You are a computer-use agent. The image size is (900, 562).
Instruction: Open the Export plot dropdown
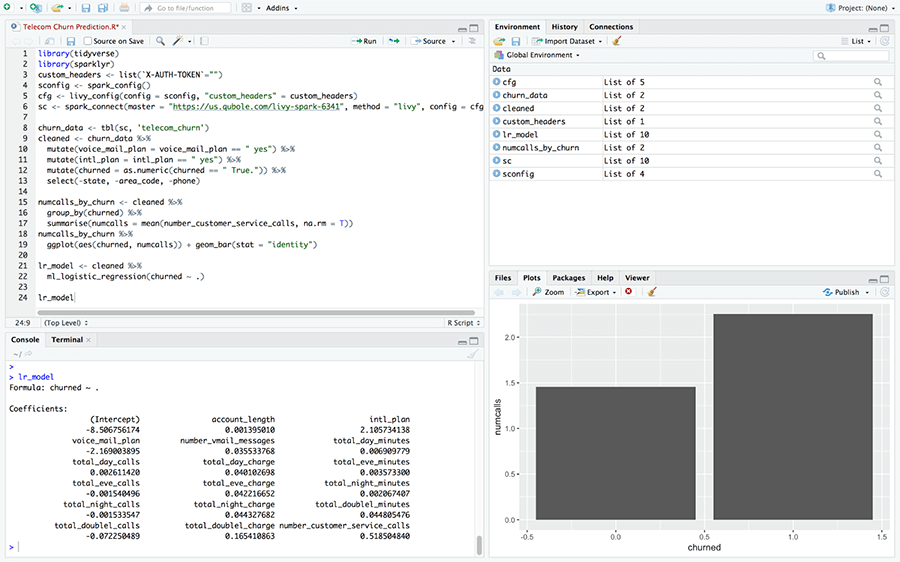596,292
